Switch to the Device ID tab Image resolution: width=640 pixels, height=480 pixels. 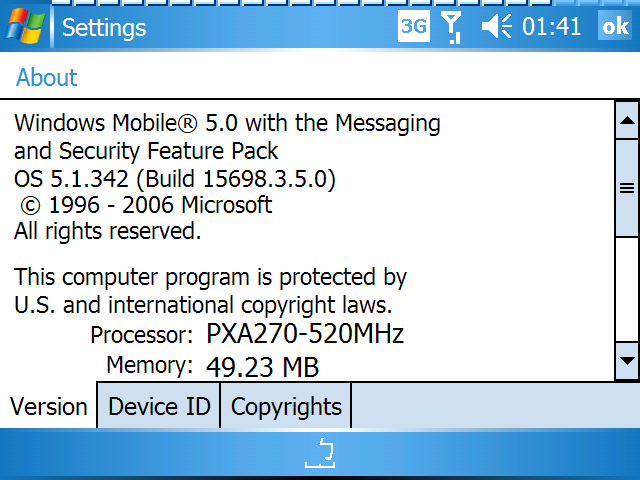[159, 406]
